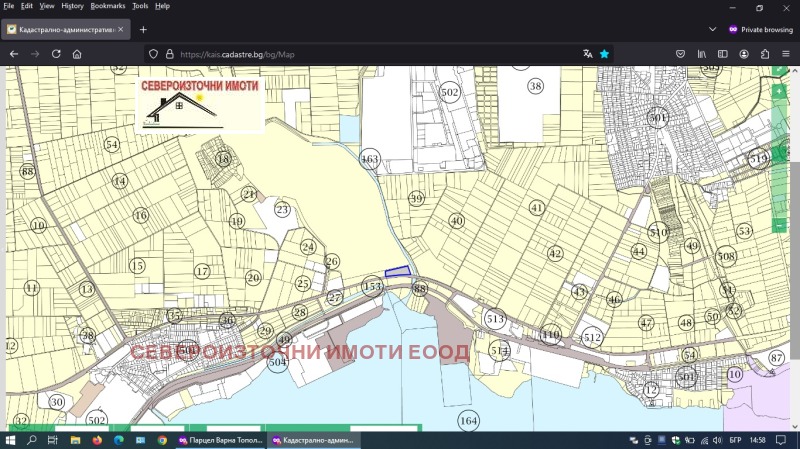Screen dimensions: 800x449
Task: Reload the cadastre map page
Action: (x=56, y=54)
